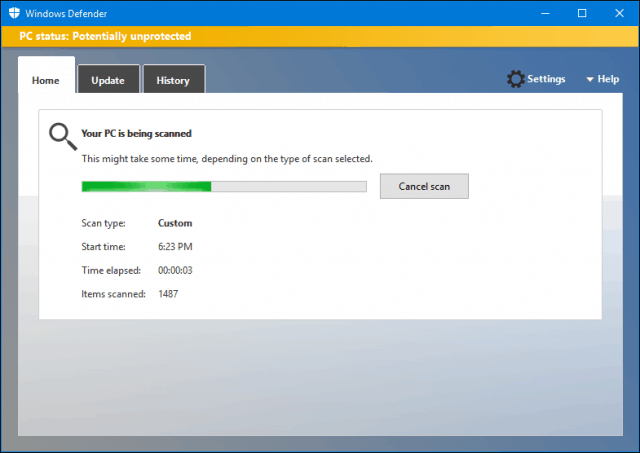Viewport: 640px width, 453px height.
Task: Open the History tab
Action: point(173,79)
